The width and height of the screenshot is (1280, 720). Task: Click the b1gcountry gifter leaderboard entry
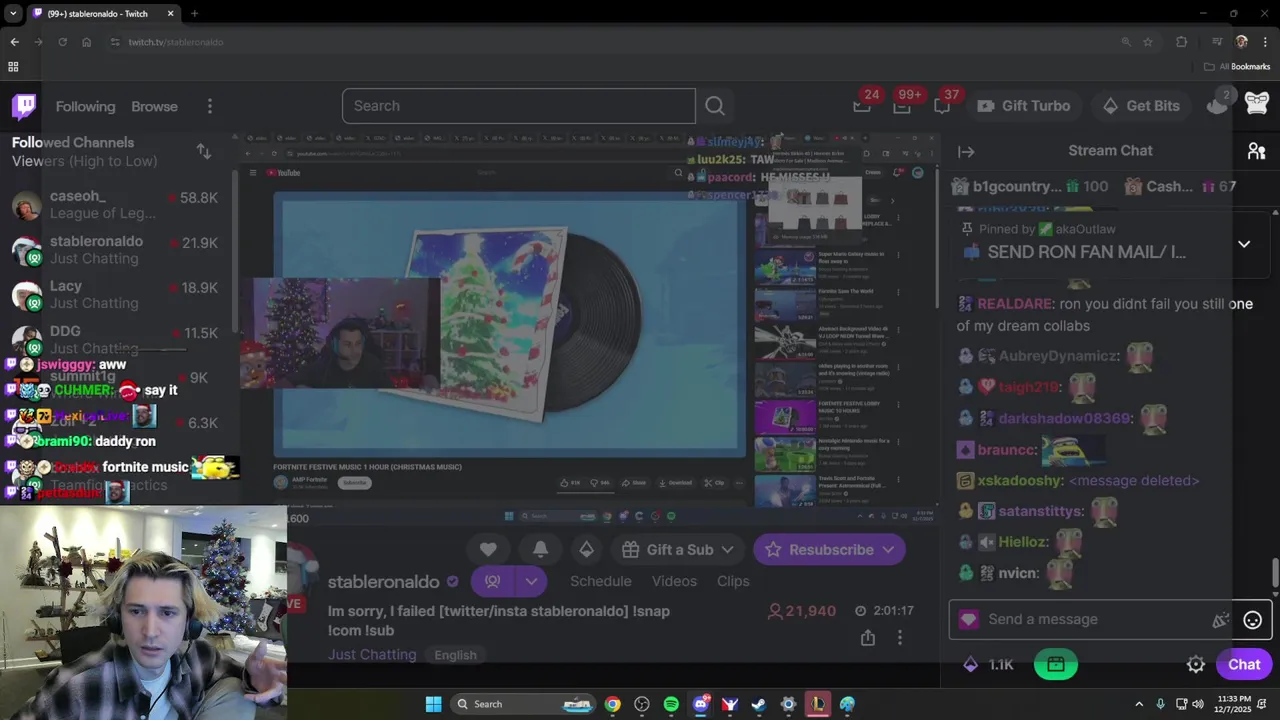pyautogui.click(x=1029, y=187)
